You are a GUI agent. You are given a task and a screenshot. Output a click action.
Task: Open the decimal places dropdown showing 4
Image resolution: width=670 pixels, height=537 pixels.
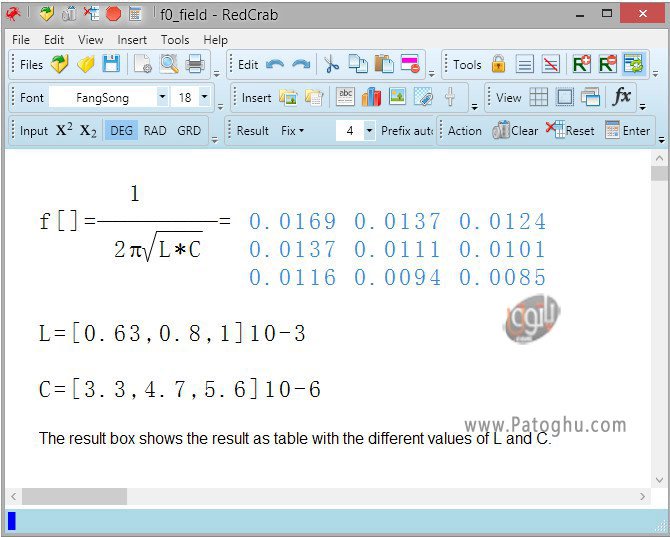370,130
